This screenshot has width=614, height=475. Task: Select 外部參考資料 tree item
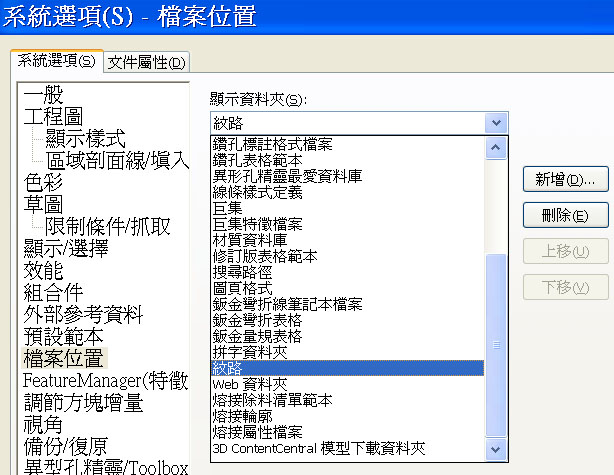coord(83,314)
